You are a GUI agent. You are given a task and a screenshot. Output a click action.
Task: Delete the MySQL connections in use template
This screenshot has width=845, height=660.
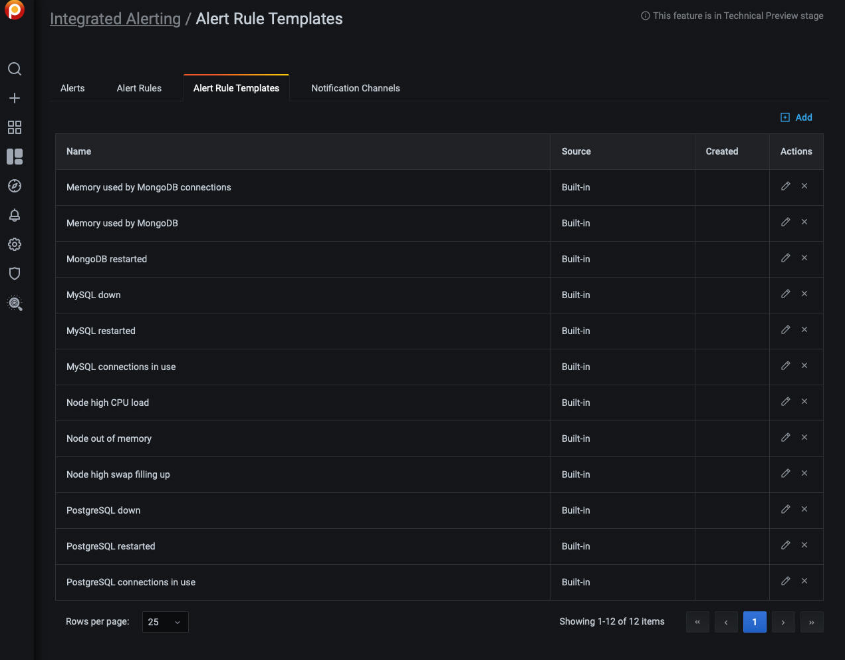click(804, 366)
